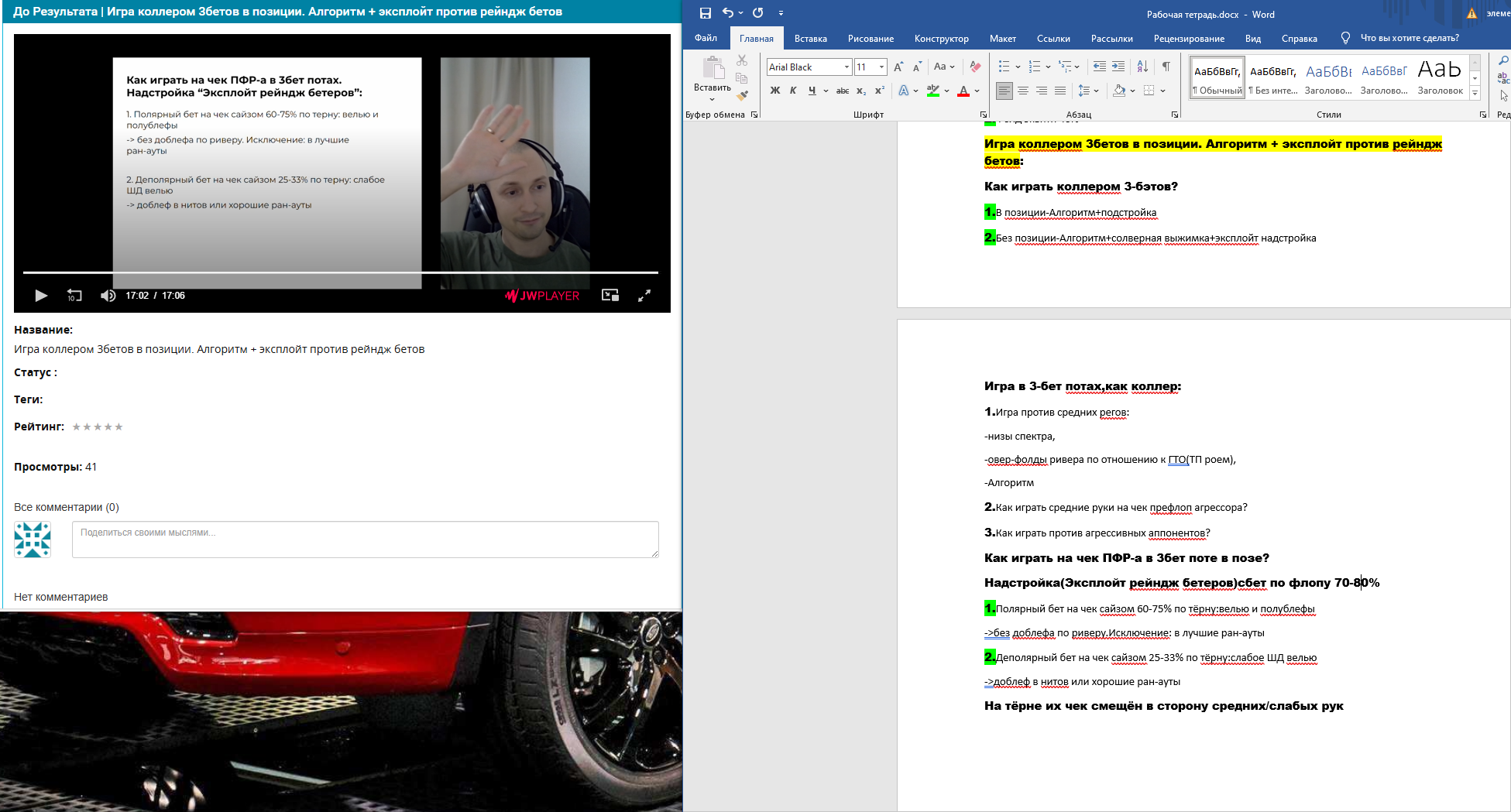Open the Справка tab
The height and width of the screenshot is (812, 1511).
[1299, 38]
